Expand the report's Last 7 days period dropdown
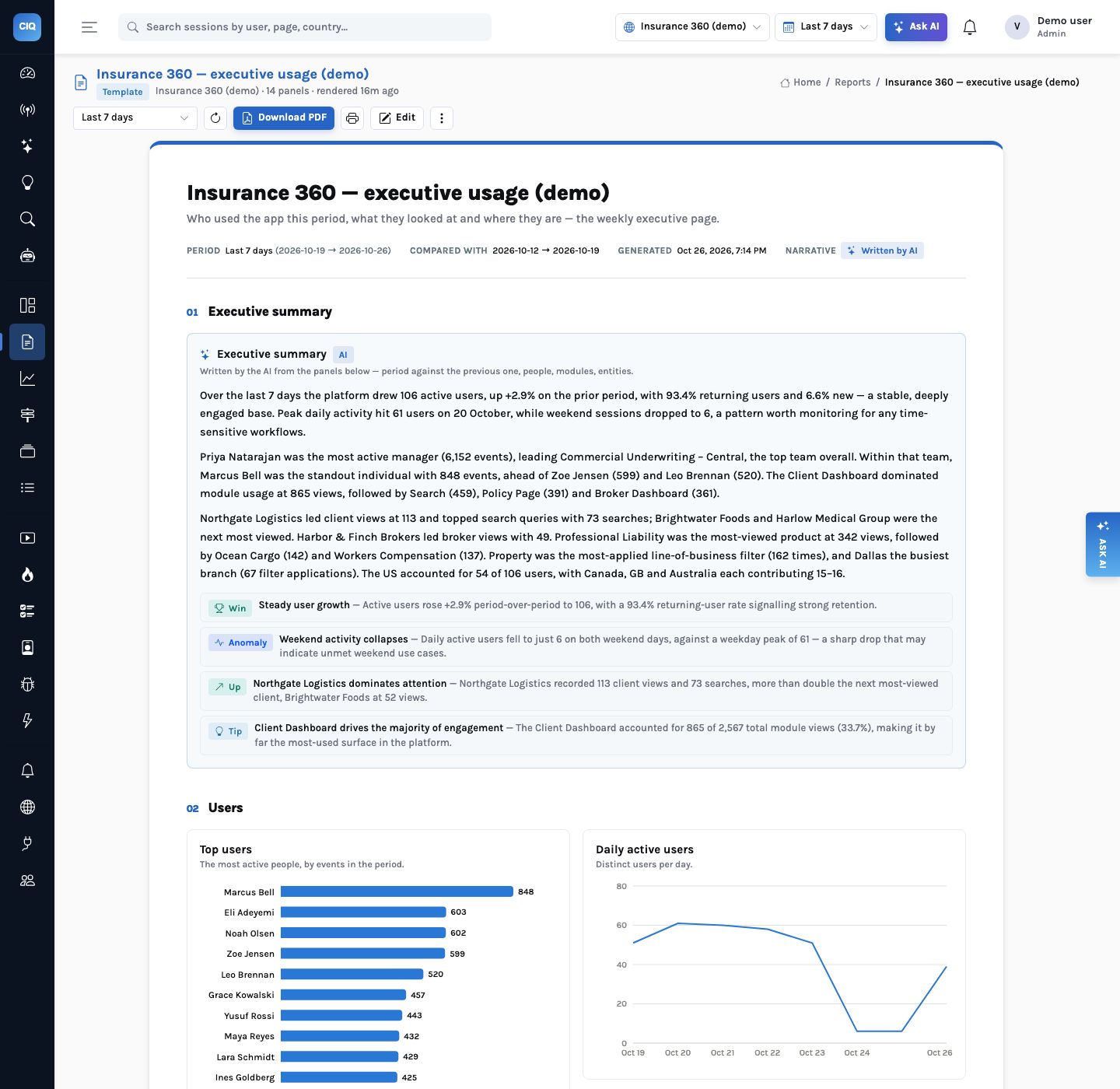 coord(135,118)
